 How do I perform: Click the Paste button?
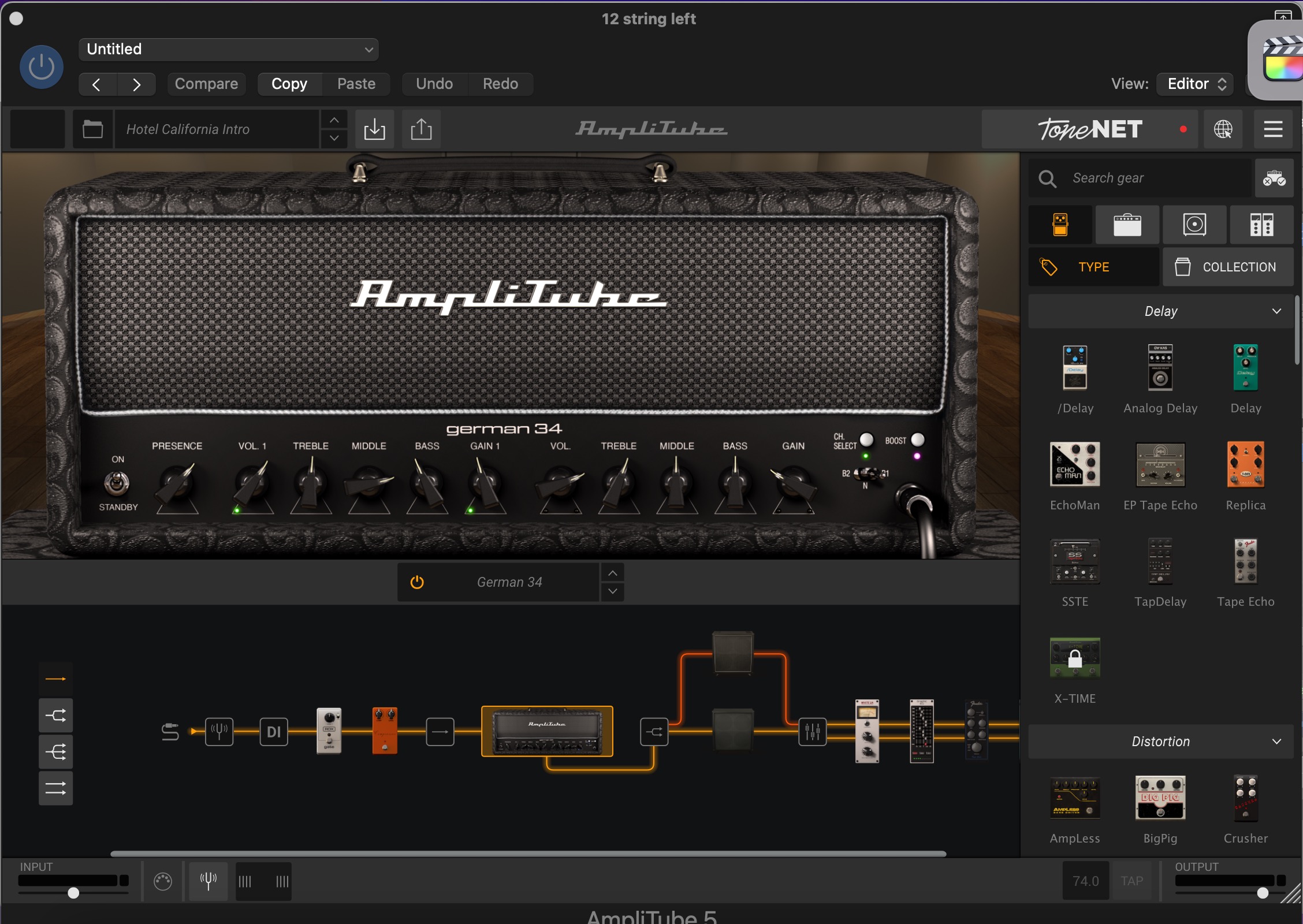[x=356, y=84]
